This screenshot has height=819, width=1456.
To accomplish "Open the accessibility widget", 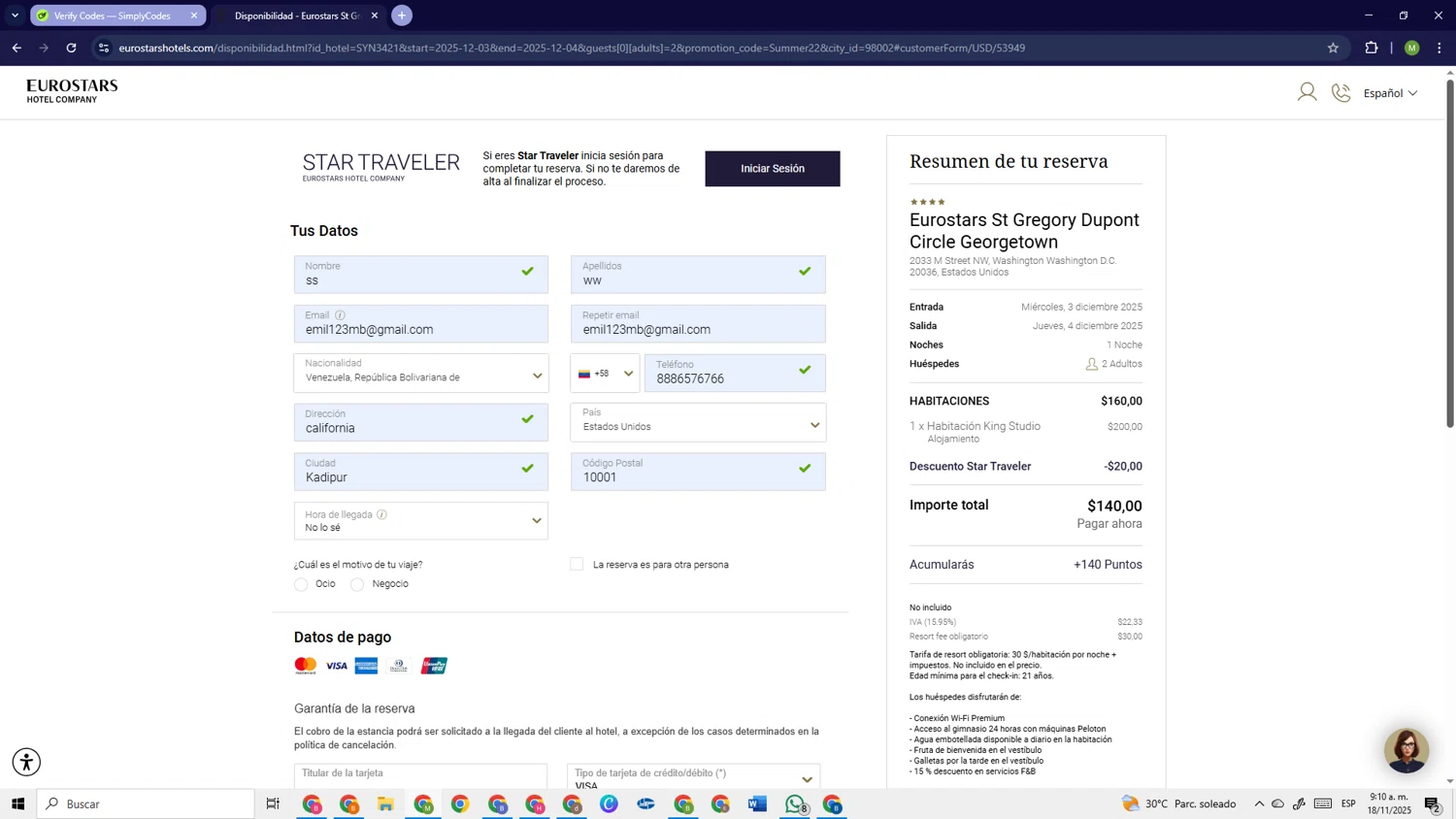I will (x=26, y=762).
